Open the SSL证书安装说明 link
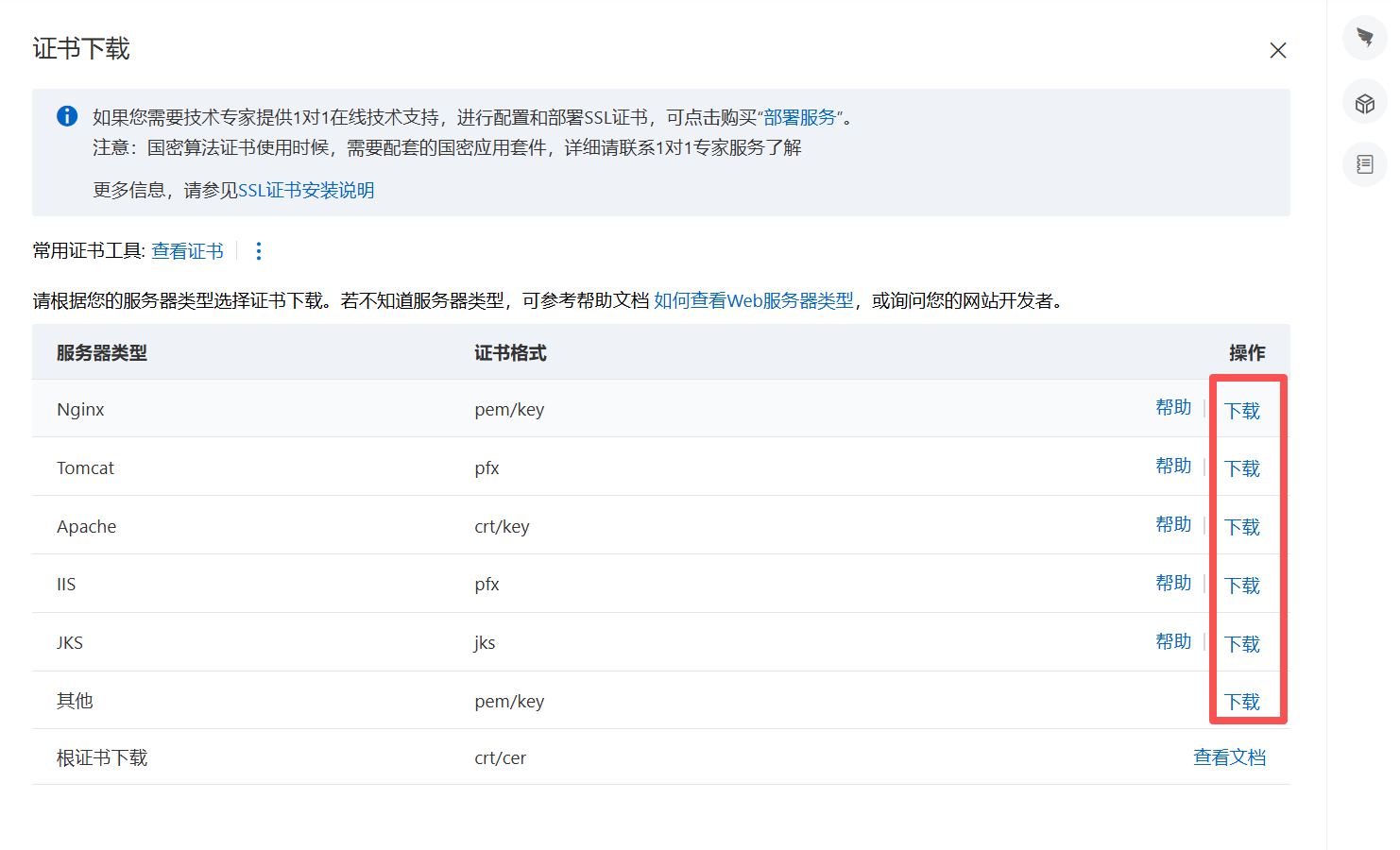The image size is (1400, 850). 306,190
